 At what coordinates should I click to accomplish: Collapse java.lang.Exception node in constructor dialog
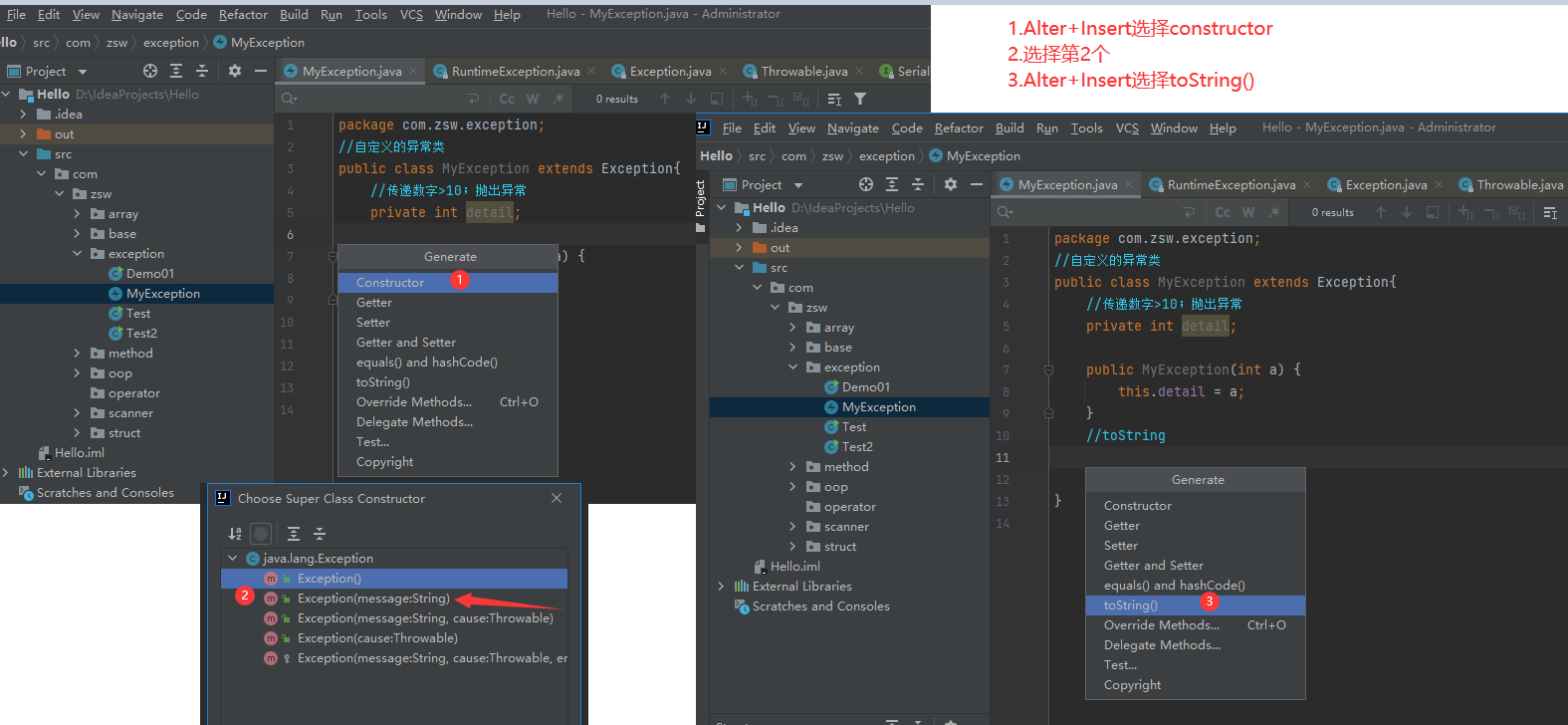coord(233,558)
